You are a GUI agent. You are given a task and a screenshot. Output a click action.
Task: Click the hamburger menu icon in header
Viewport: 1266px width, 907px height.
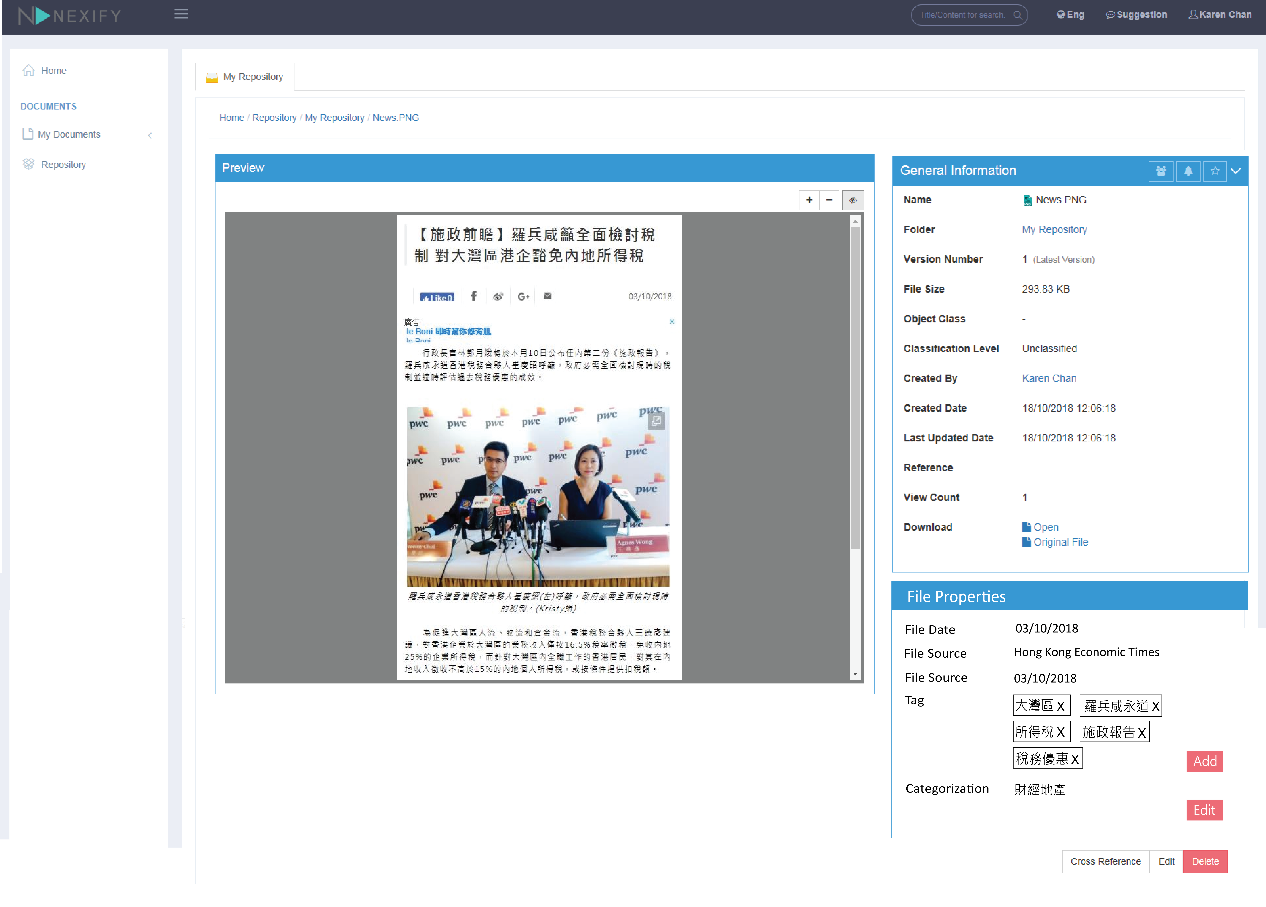pyautogui.click(x=181, y=14)
